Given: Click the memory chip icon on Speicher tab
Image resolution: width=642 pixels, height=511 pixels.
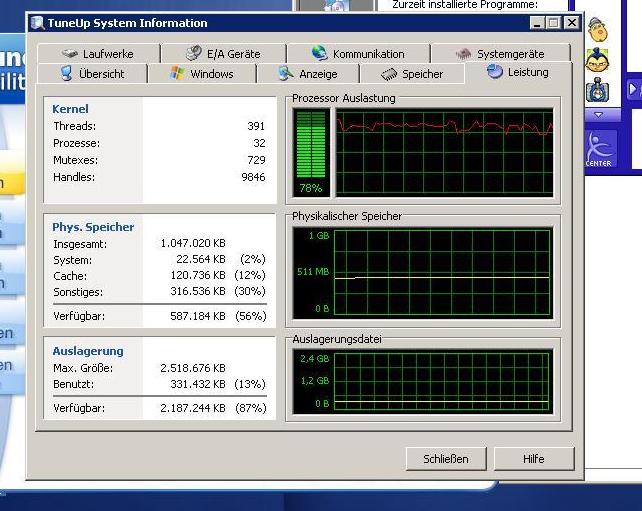Looking at the screenshot, I should click(389, 74).
